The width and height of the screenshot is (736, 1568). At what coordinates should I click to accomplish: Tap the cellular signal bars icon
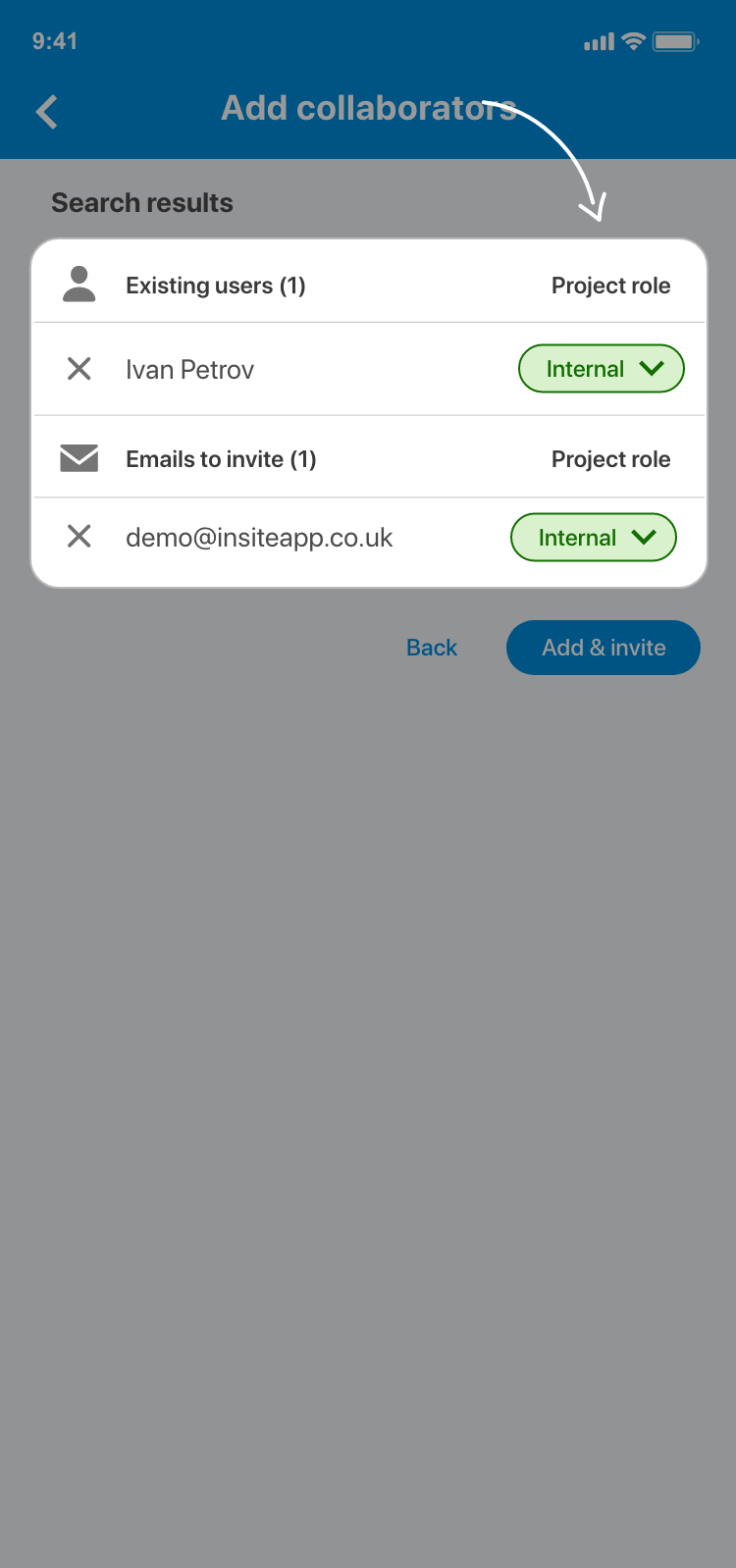pyautogui.click(x=599, y=42)
